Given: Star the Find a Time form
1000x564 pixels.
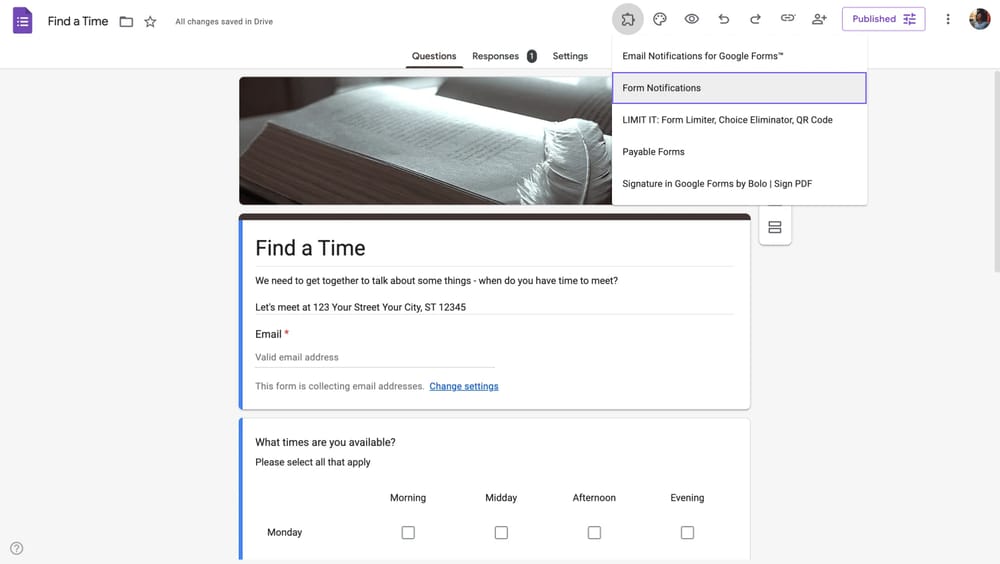Looking at the screenshot, I should click(150, 21).
